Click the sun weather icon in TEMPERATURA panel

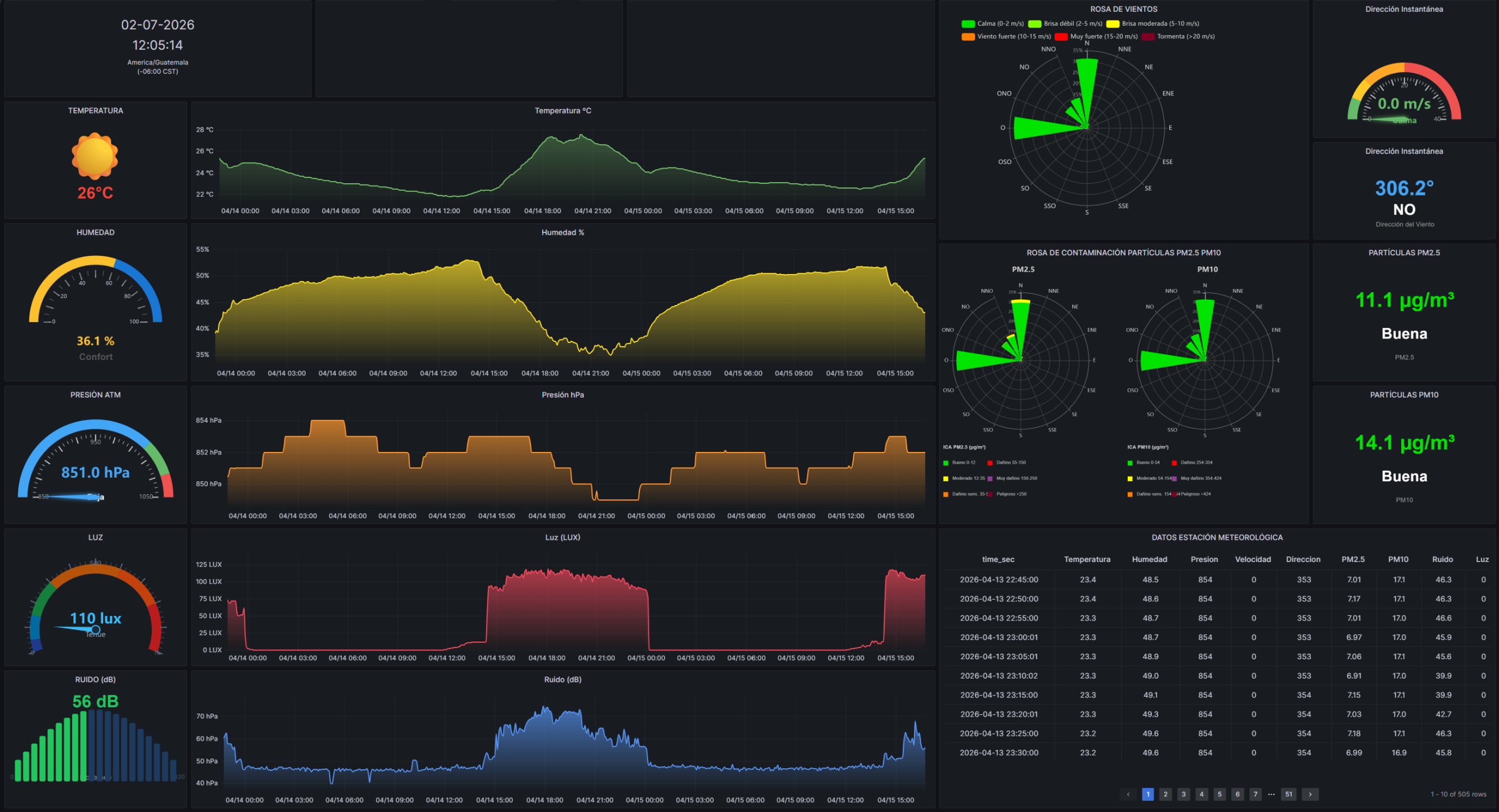tap(95, 156)
